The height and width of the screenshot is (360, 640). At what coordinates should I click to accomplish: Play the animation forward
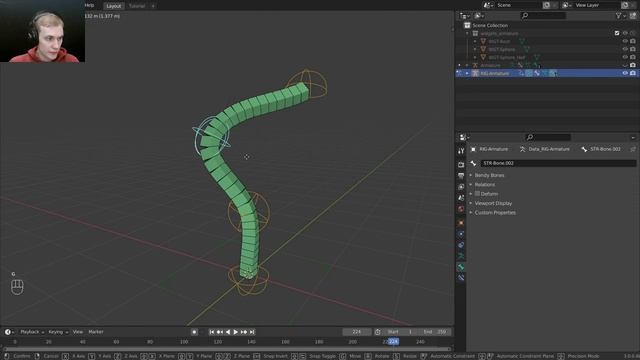pos(236,332)
